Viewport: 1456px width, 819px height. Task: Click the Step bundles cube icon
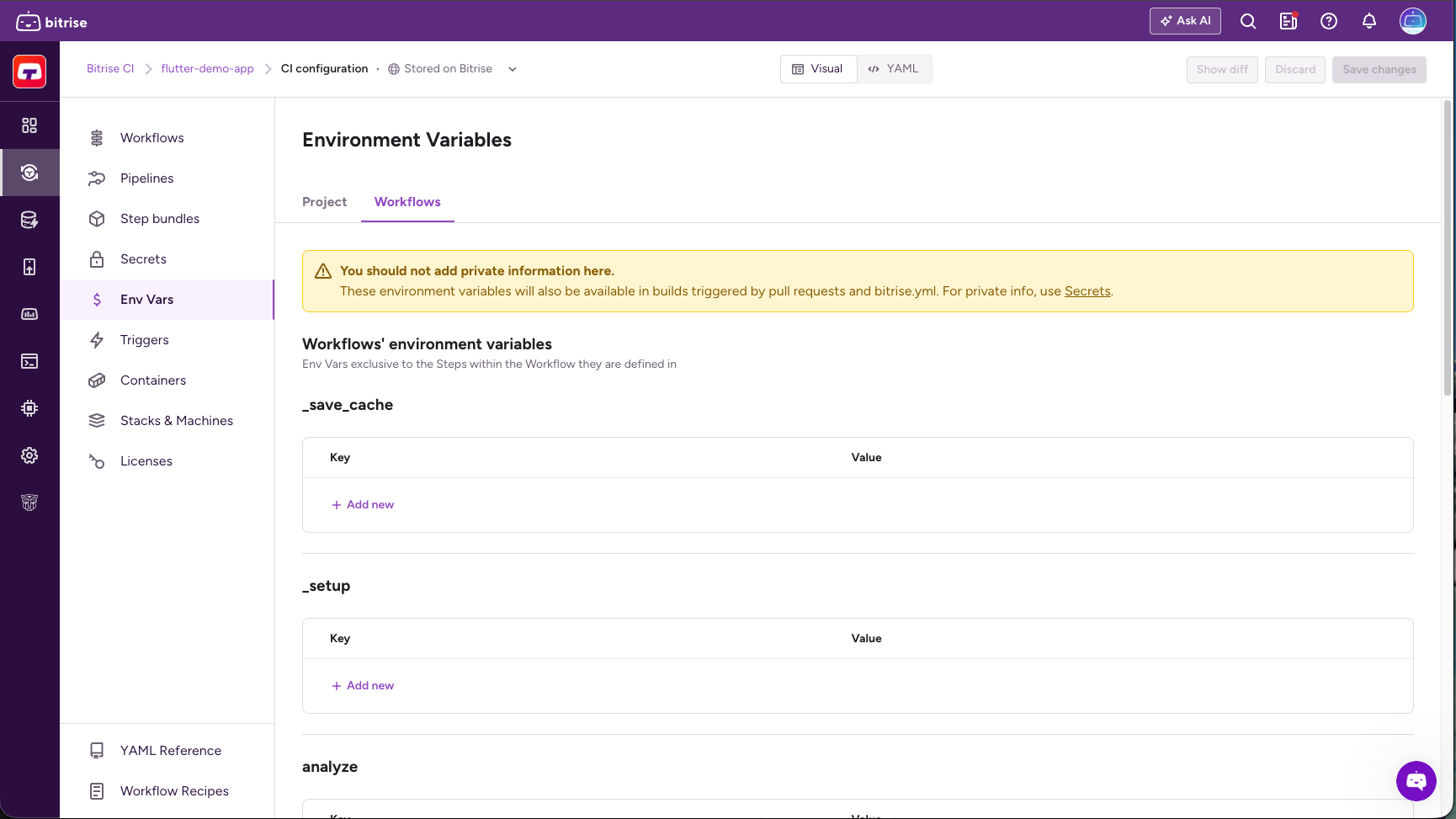(97, 219)
